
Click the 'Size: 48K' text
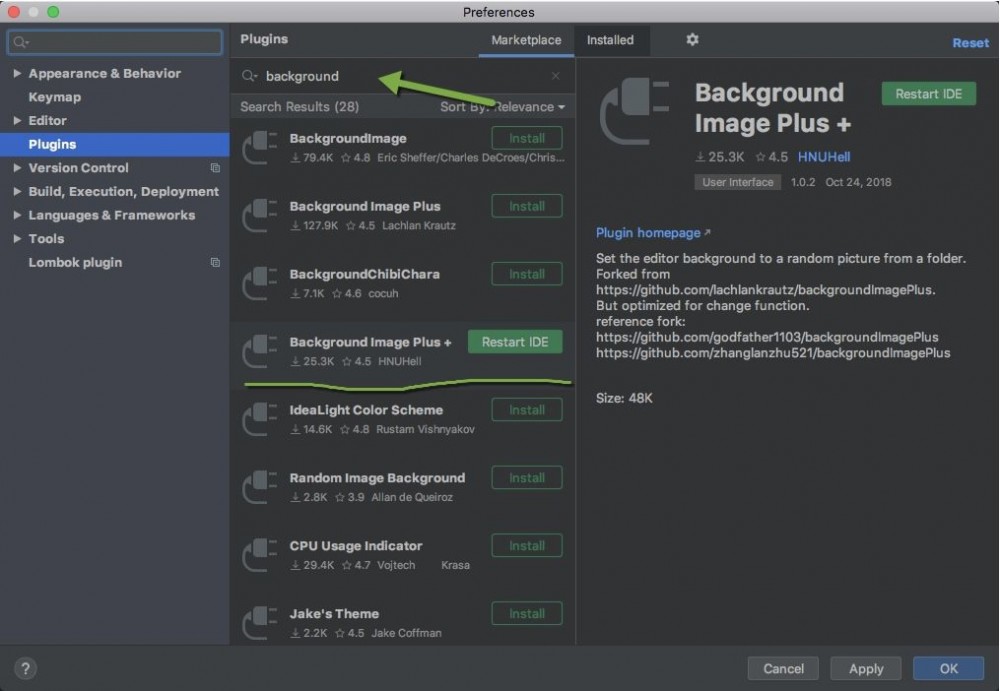(624, 398)
